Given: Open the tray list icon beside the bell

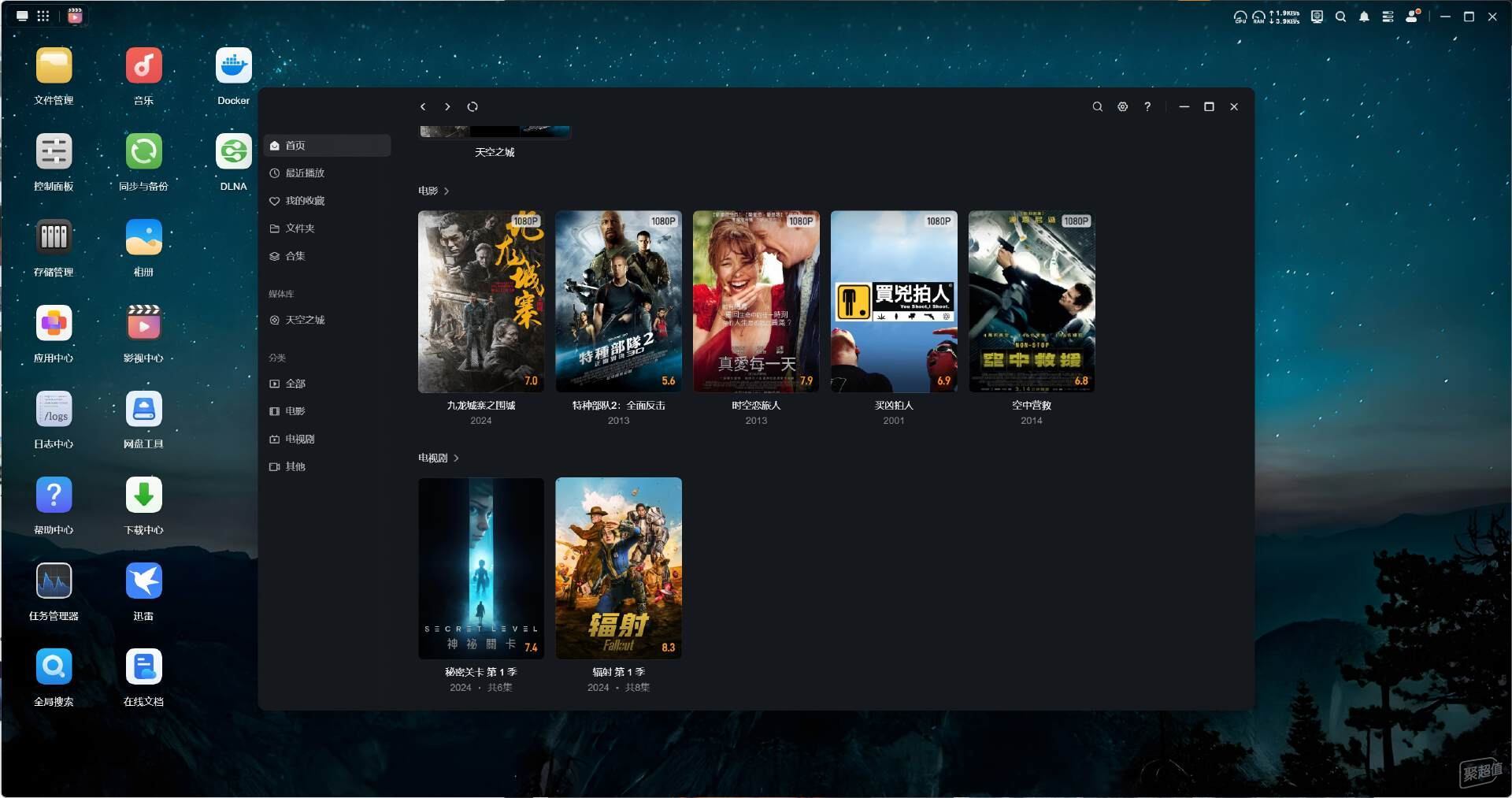Looking at the screenshot, I should [1388, 17].
